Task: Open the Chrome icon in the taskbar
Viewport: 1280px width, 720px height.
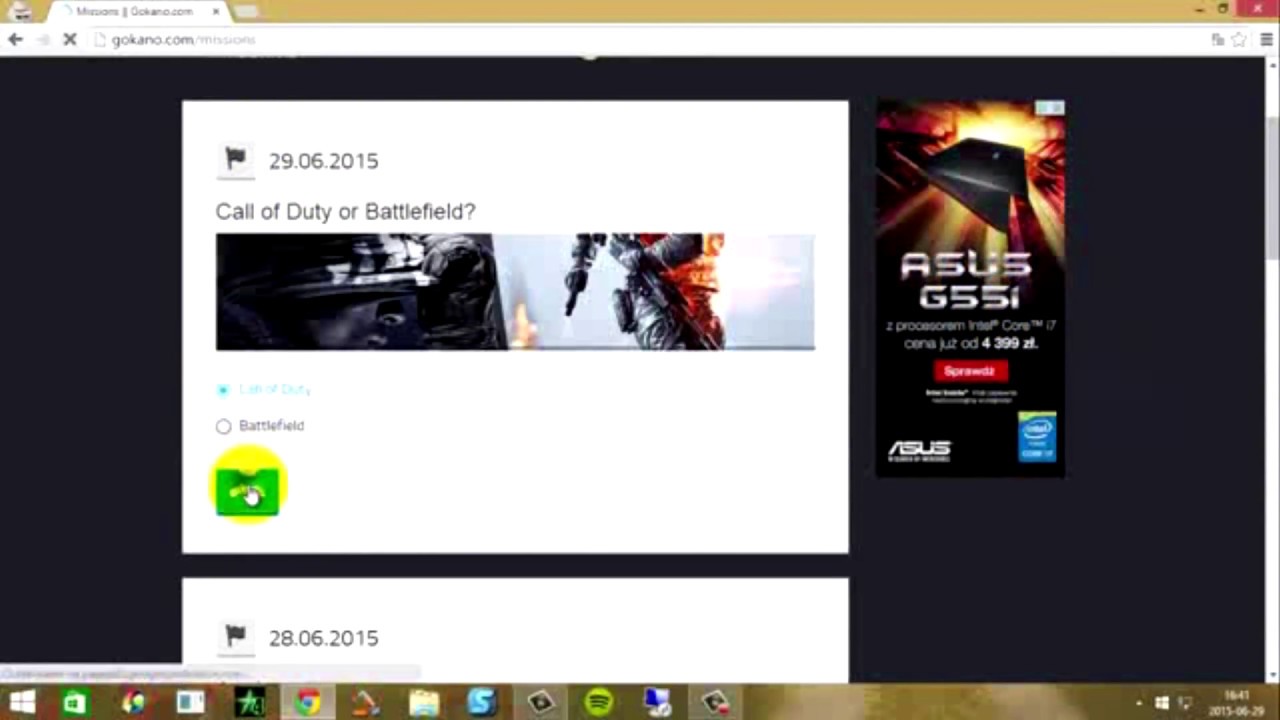Action: click(x=307, y=703)
